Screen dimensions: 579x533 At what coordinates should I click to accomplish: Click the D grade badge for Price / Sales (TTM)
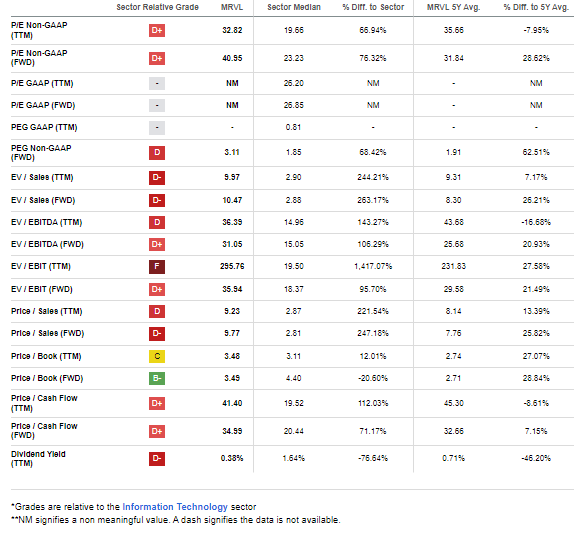[x=157, y=311]
